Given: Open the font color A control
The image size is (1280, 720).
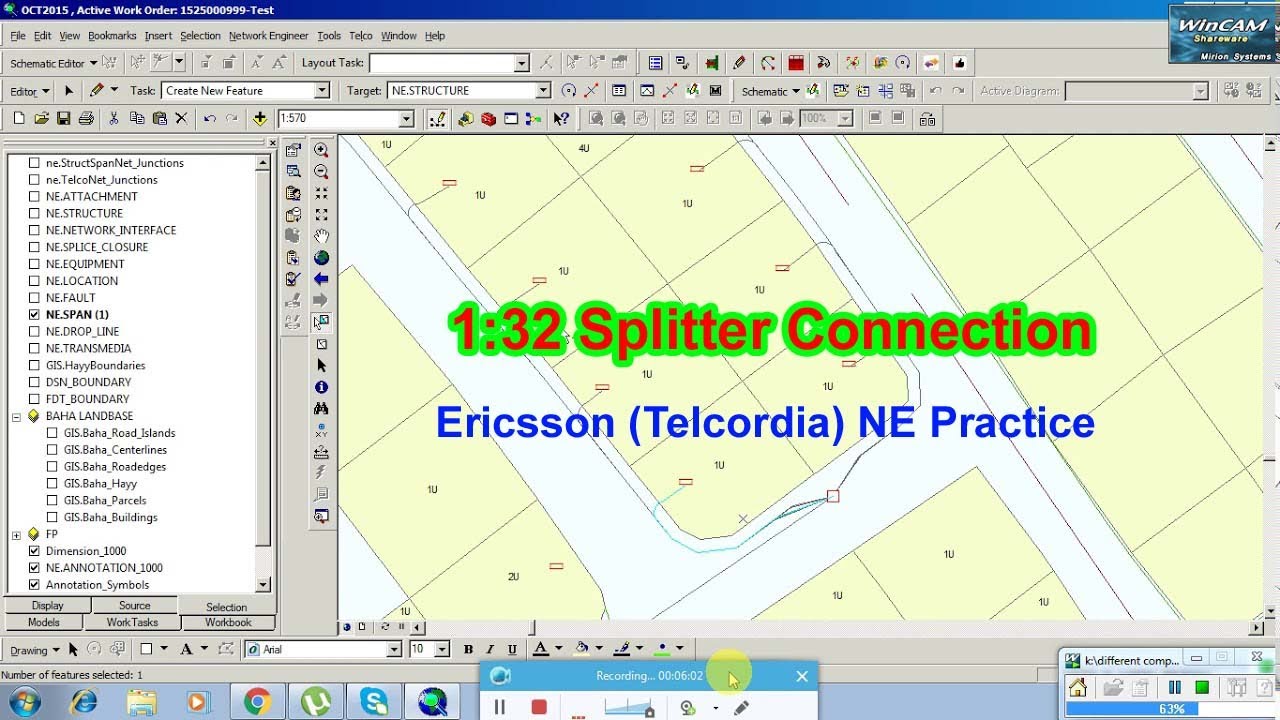Looking at the screenshot, I should [x=540, y=649].
